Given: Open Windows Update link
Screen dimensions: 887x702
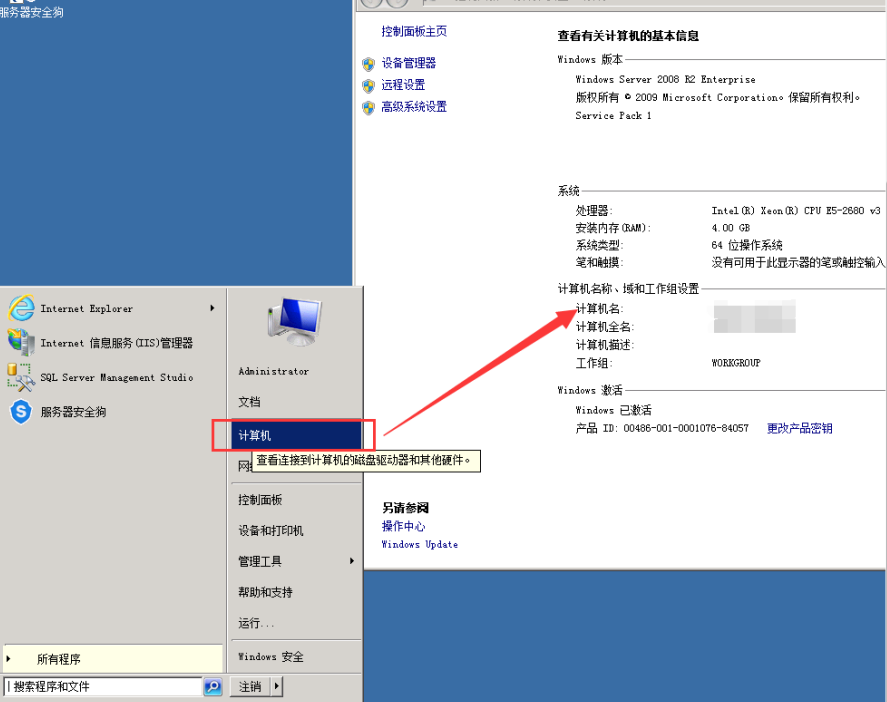Looking at the screenshot, I should click(x=419, y=545).
